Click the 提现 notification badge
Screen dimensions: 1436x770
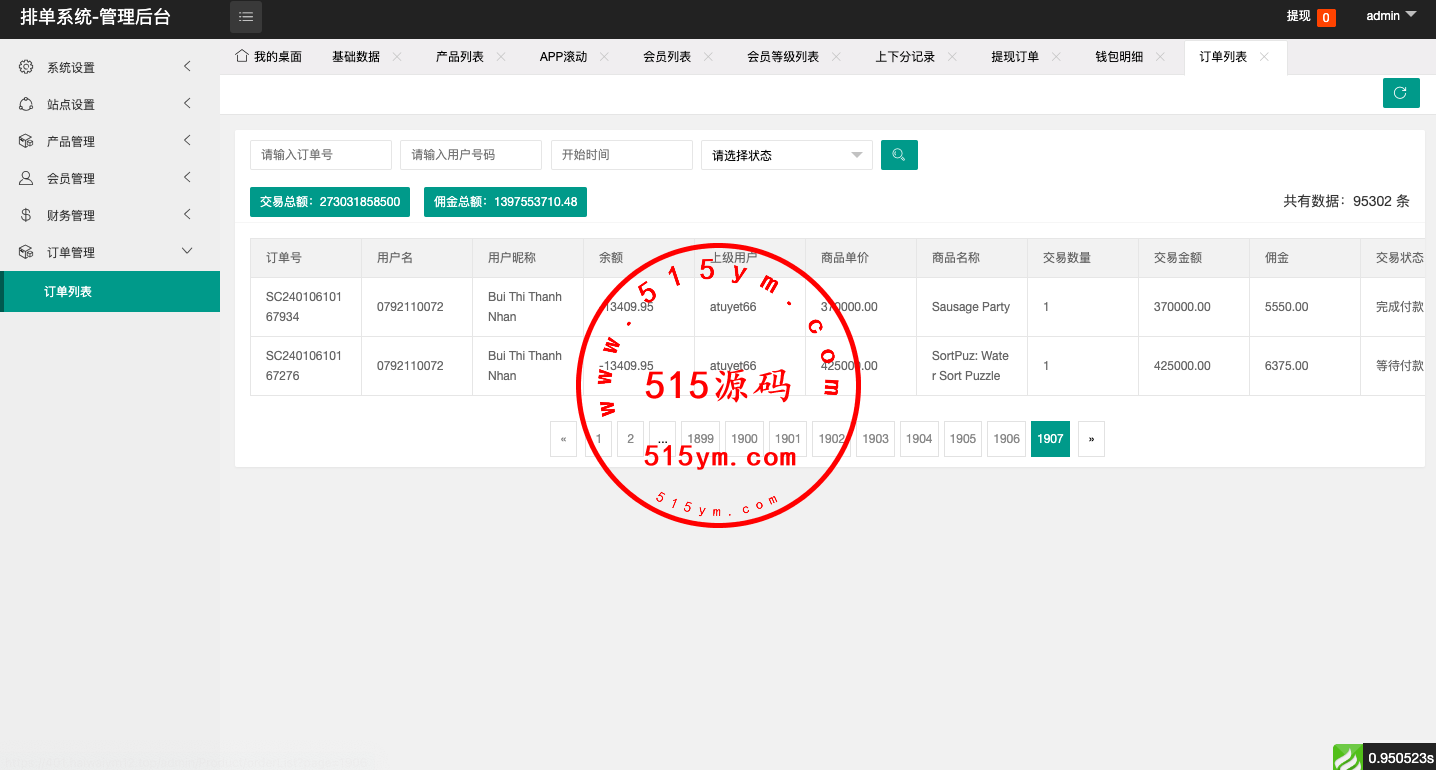pyautogui.click(x=1325, y=17)
